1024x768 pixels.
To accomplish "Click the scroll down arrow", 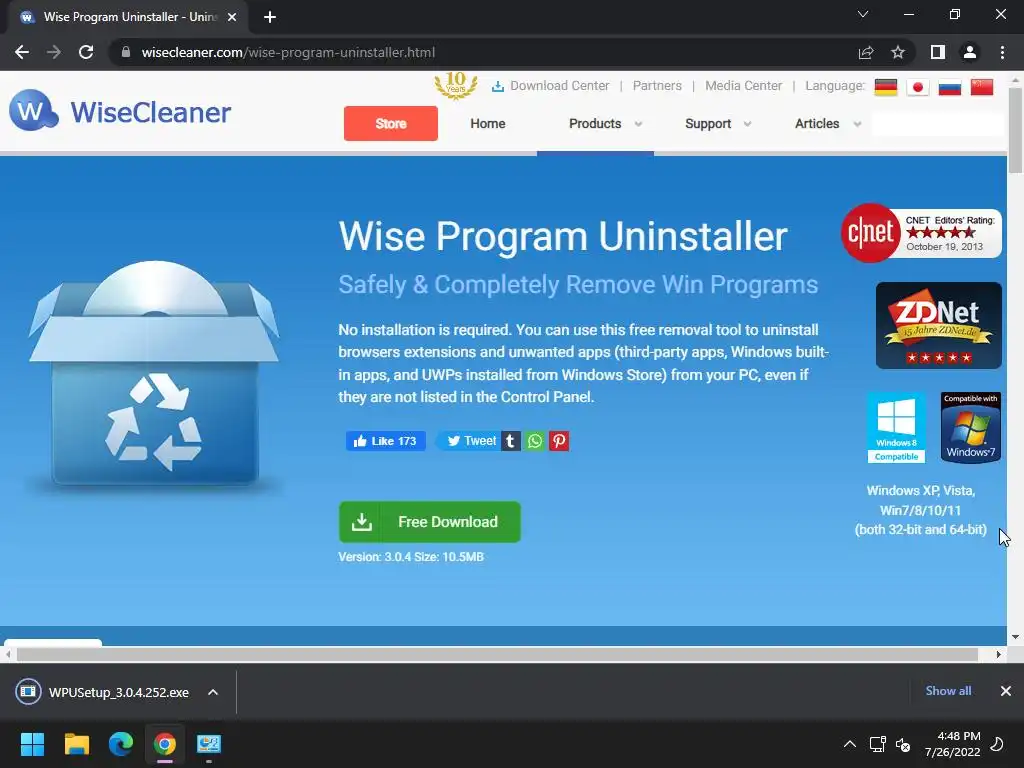I will coord(1015,637).
